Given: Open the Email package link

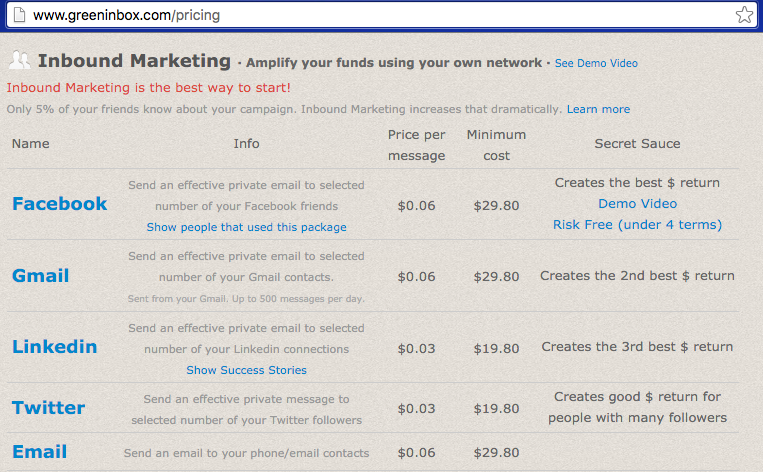Looking at the screenshot, I should point(39,452).
